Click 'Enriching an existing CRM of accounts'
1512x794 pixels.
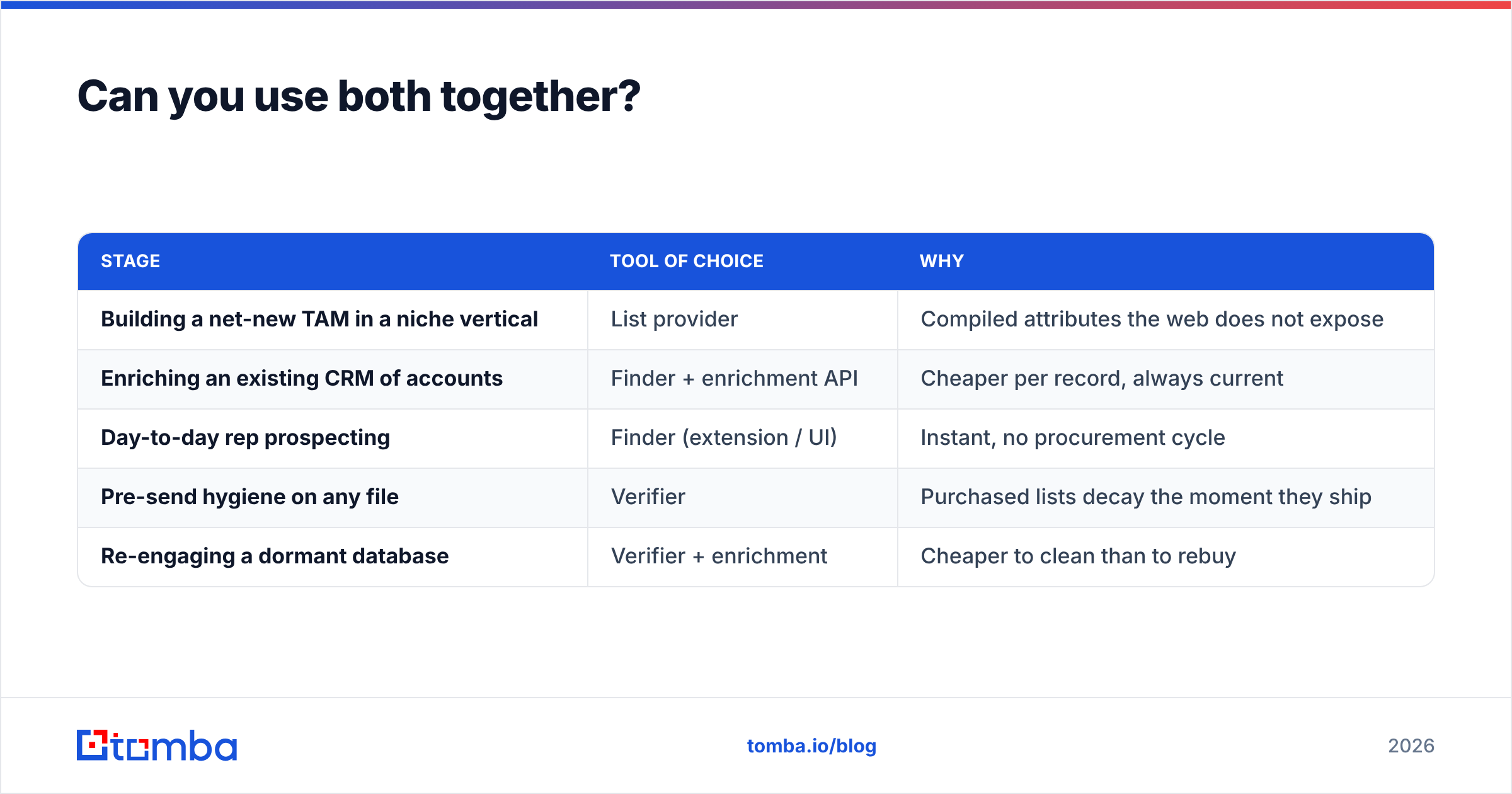(302, 378)
